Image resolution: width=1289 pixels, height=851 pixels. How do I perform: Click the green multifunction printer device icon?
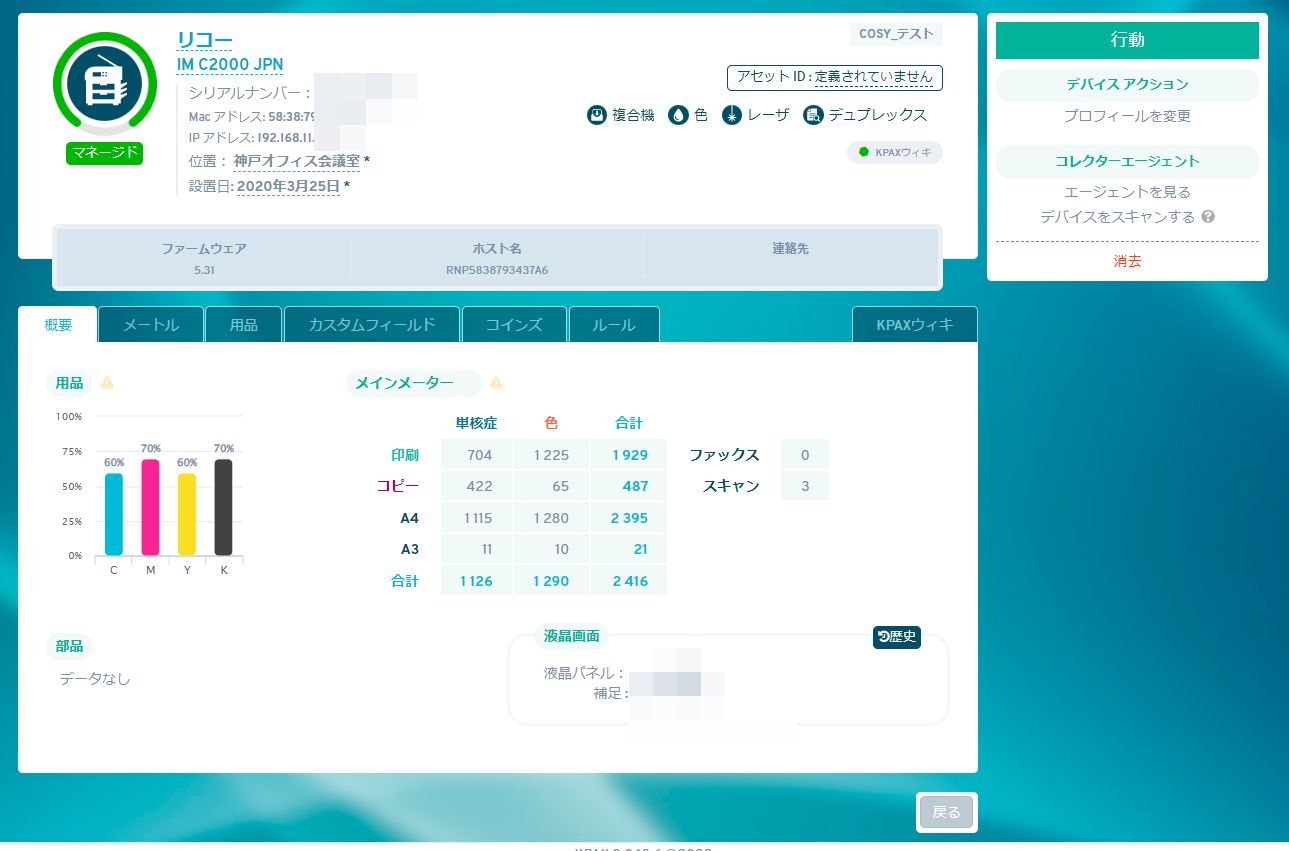[105, 86]
